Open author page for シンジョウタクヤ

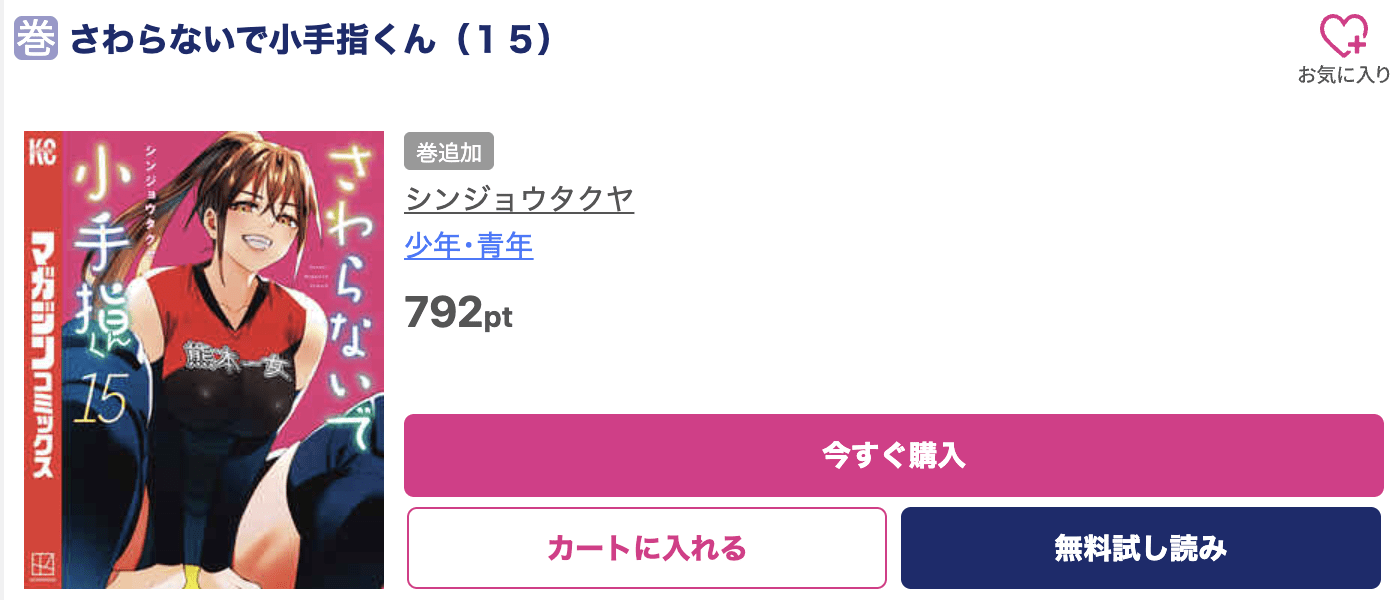pyautogui.click(x=519, y=199)
